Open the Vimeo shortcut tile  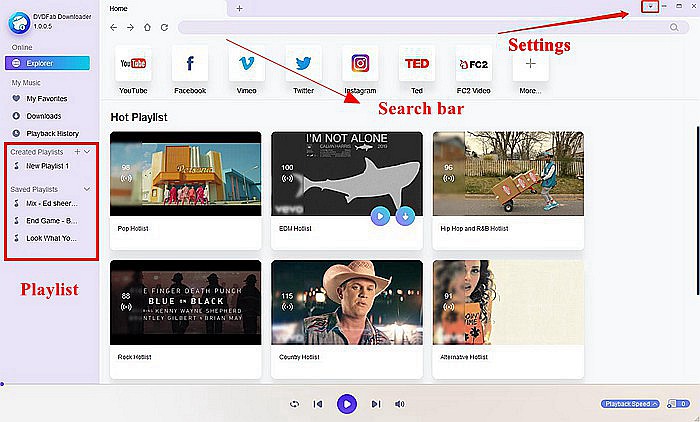[246, 63]
